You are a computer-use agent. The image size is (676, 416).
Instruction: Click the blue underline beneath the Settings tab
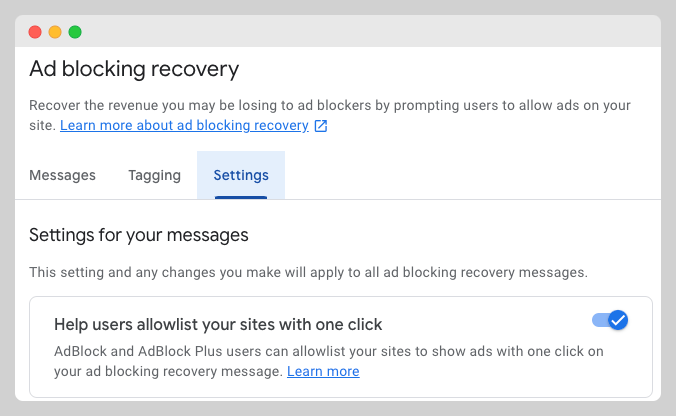[x=241, y=197]
